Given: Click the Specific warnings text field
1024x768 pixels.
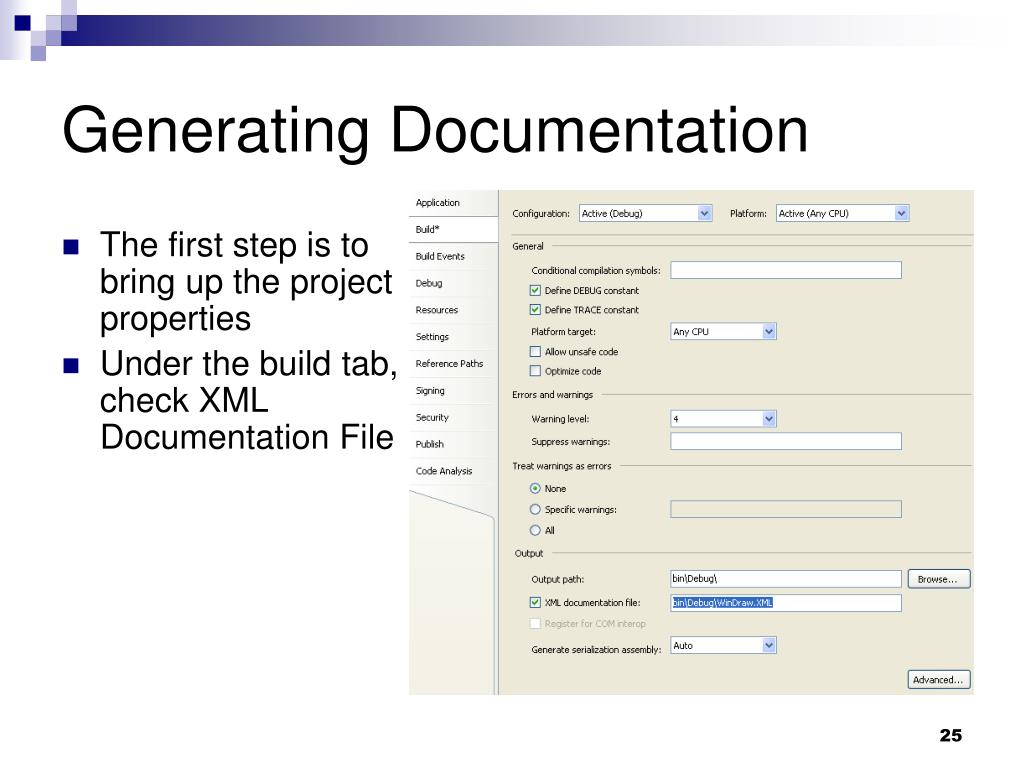Looking at the screenshot, I should tap(786, 509).
